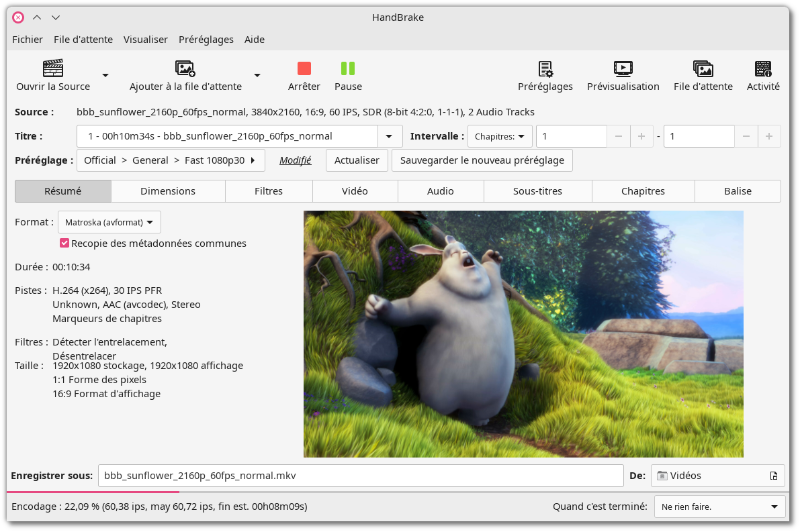Open the Aide menu
The width and height of the screenshot is (800, 532).
pyautogui.click(x=254, y=39)
